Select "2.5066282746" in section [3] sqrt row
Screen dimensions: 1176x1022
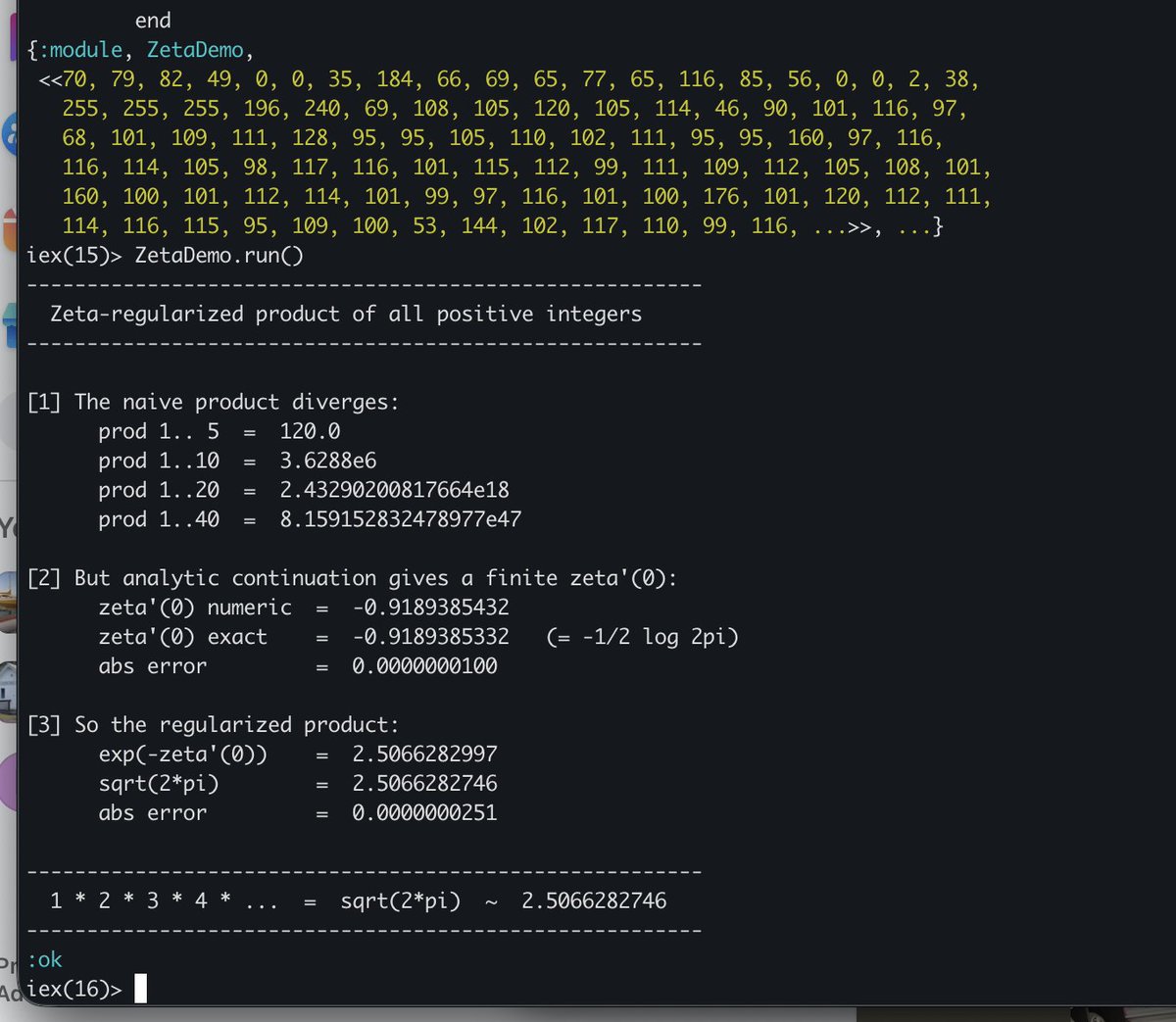tap(425, 784)
